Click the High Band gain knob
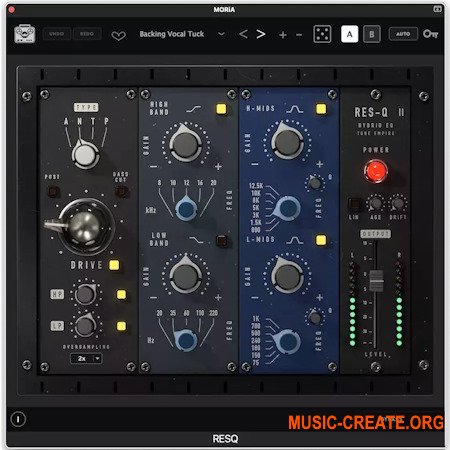This screenshot has width=450, height=450. click(x=185, y=144)
